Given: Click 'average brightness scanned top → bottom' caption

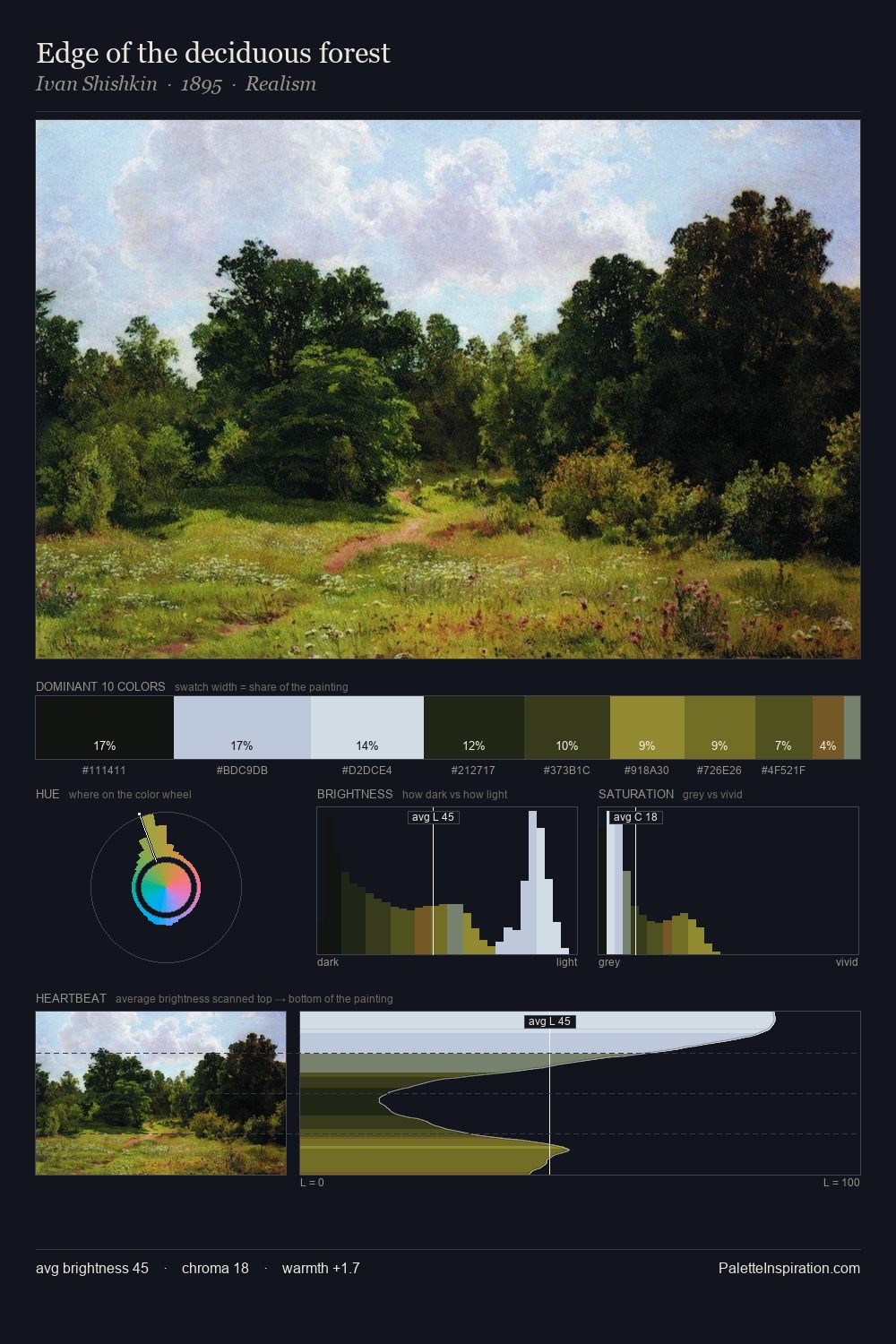Looking at the screenshot, I should coord(254,999).
